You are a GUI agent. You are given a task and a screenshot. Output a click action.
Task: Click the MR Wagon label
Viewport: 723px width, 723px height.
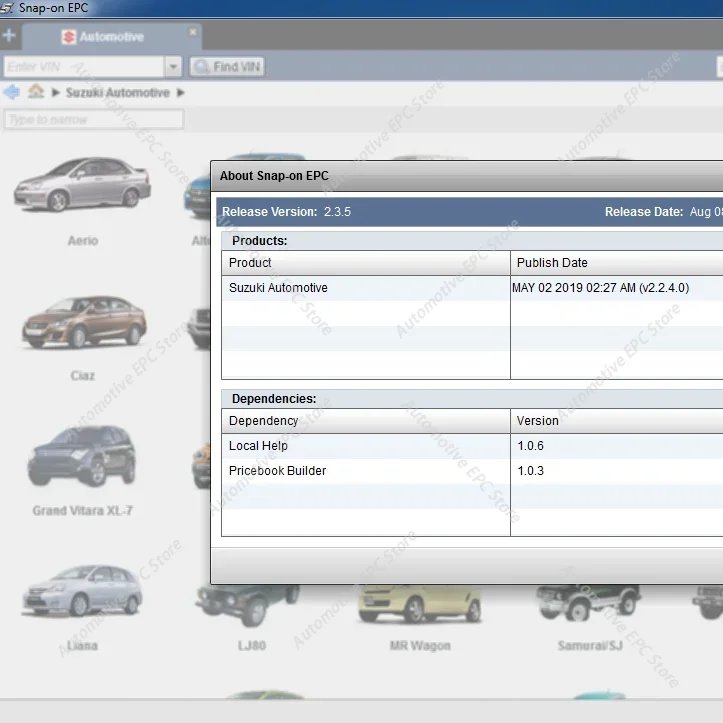(420, 646)
